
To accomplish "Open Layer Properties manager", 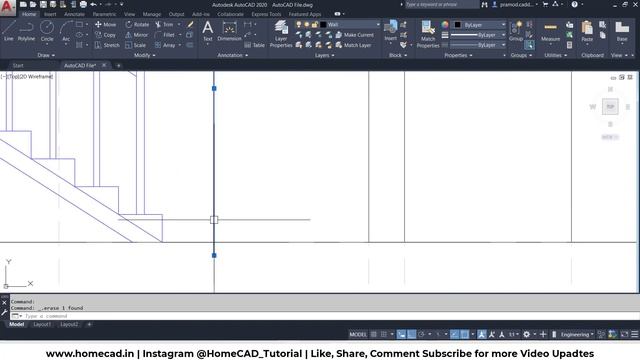I will [x=281, y=34].
